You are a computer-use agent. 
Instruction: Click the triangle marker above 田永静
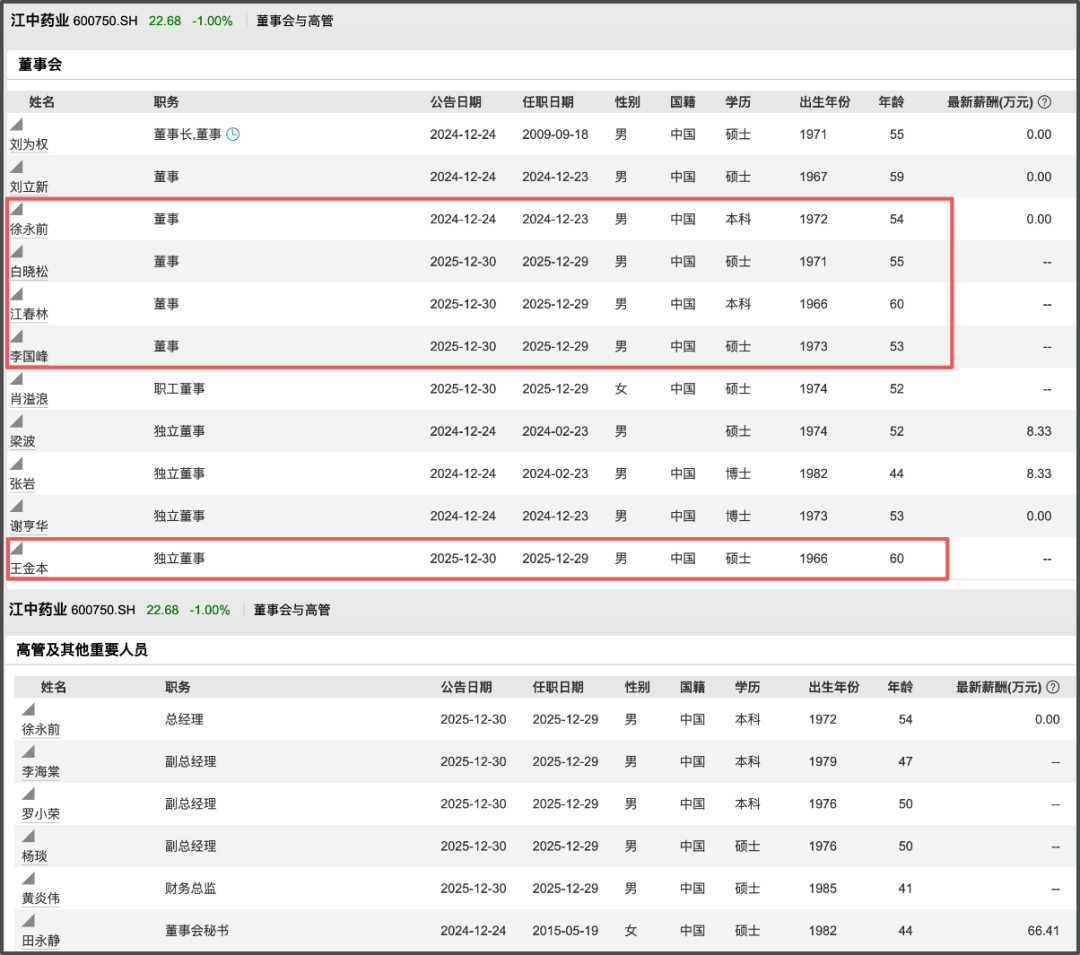[28, 920]
